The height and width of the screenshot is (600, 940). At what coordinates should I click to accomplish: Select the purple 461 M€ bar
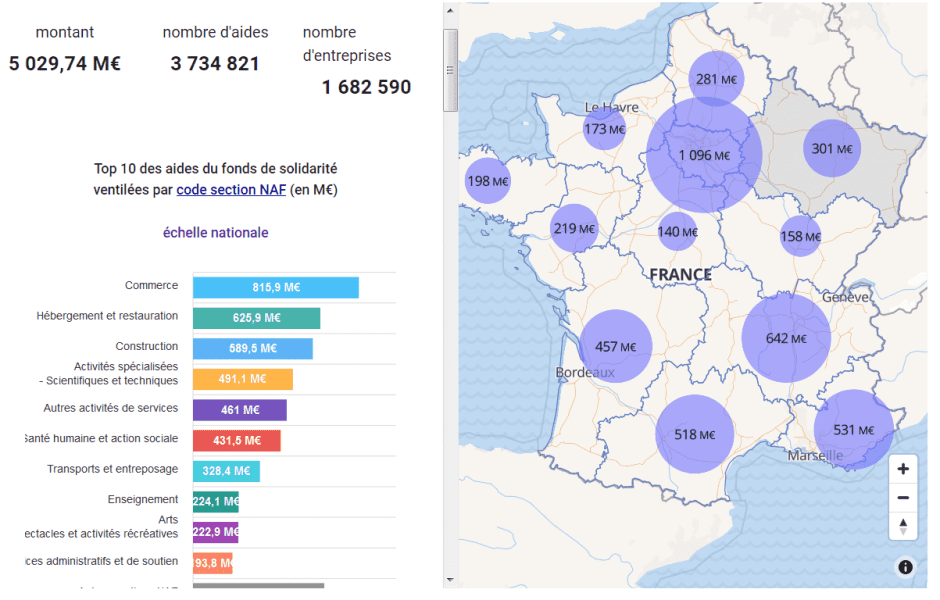pos(240,410)
